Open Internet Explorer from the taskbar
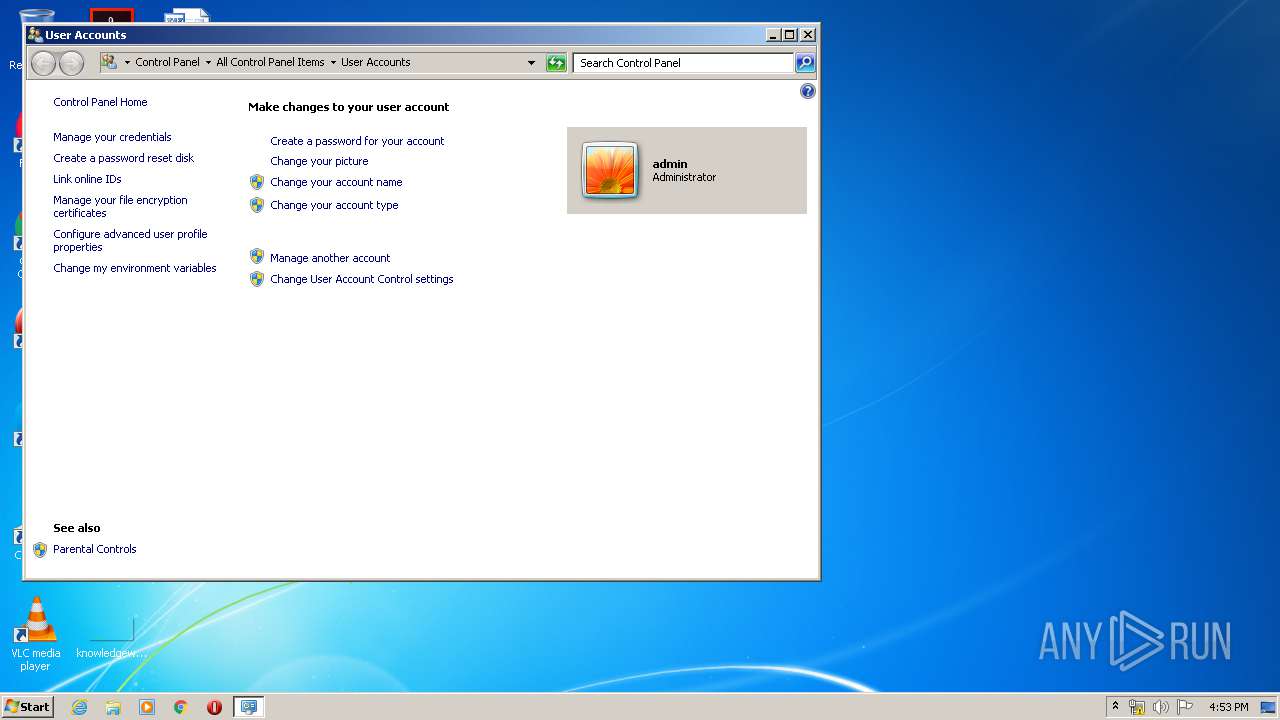Viewport: 1280px width, 720px height. 79,707
